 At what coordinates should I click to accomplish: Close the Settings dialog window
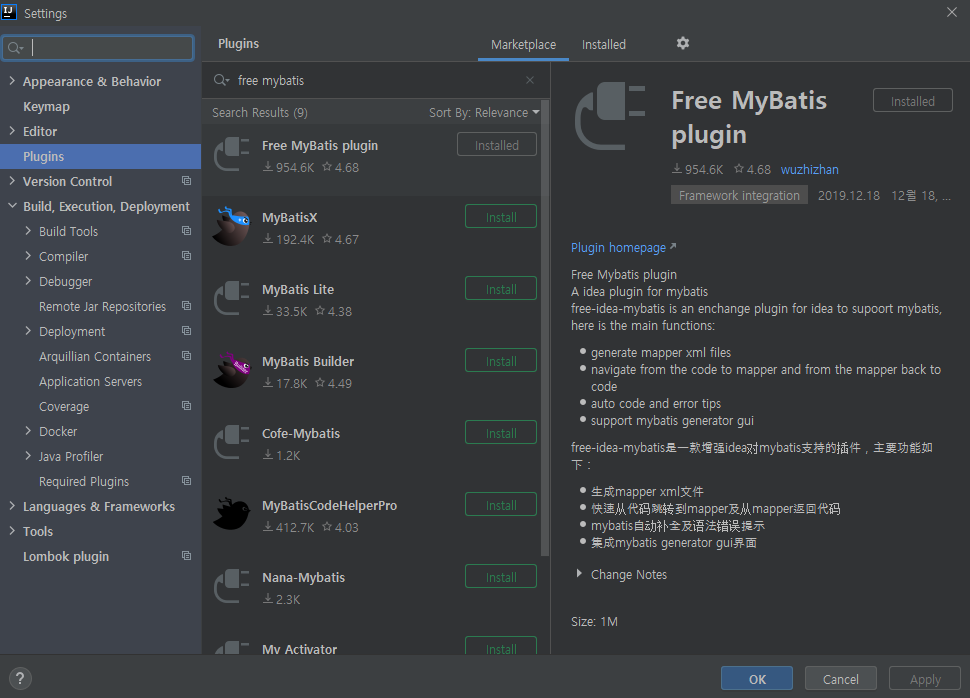[x=951, y=12]
